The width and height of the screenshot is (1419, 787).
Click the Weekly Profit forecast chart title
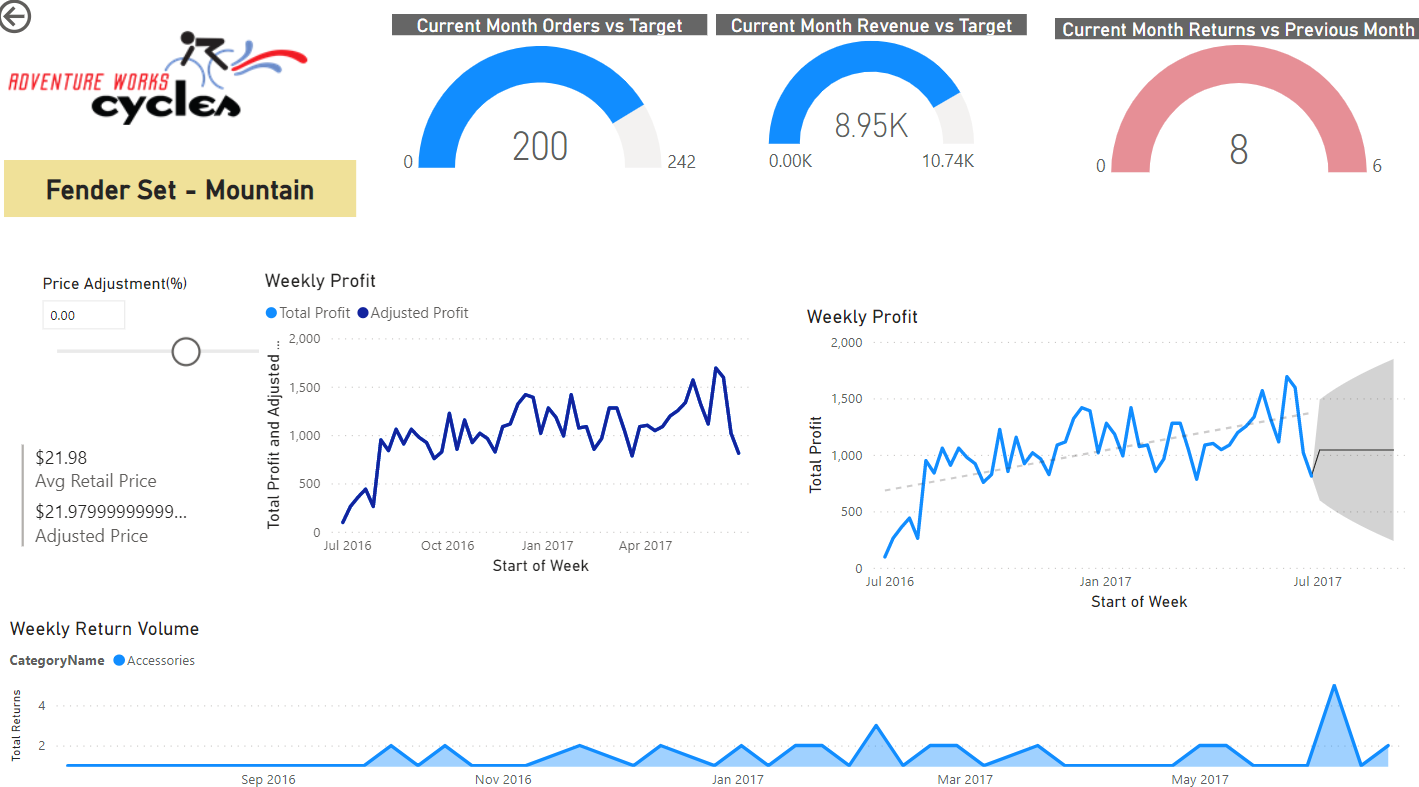[862, 316]
